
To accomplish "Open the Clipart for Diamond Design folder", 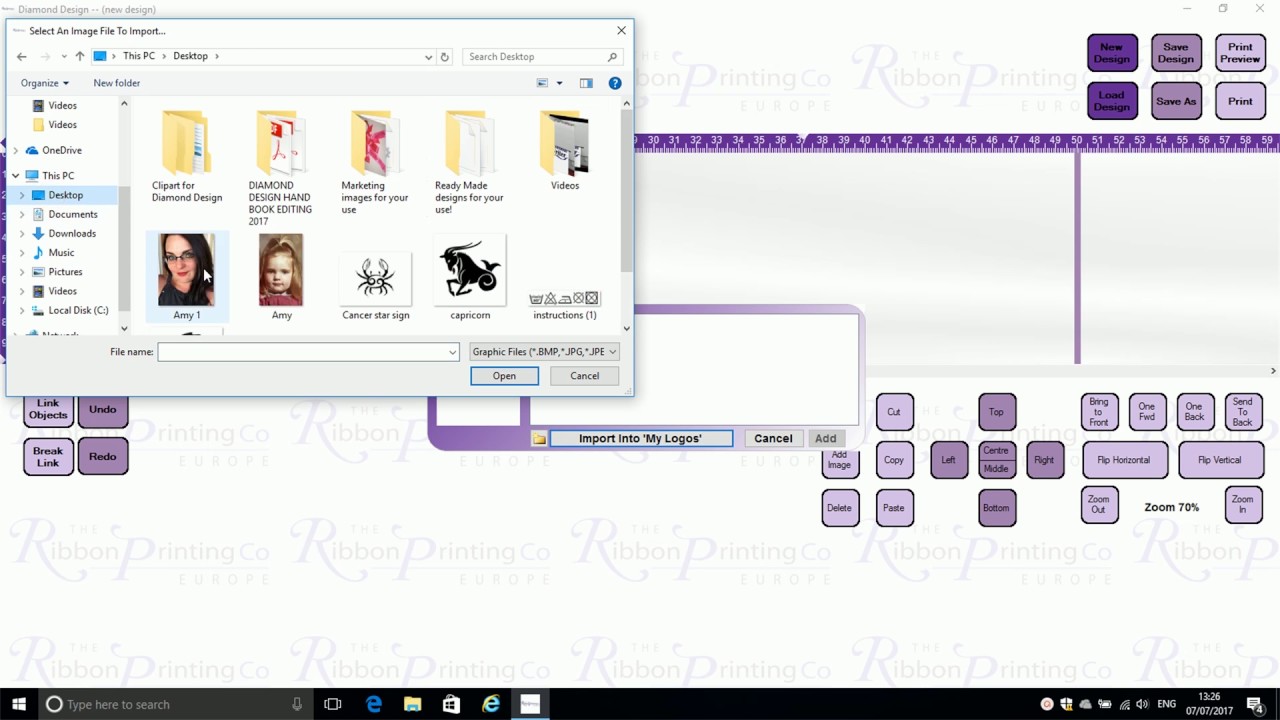I will [x=187, y=157].
